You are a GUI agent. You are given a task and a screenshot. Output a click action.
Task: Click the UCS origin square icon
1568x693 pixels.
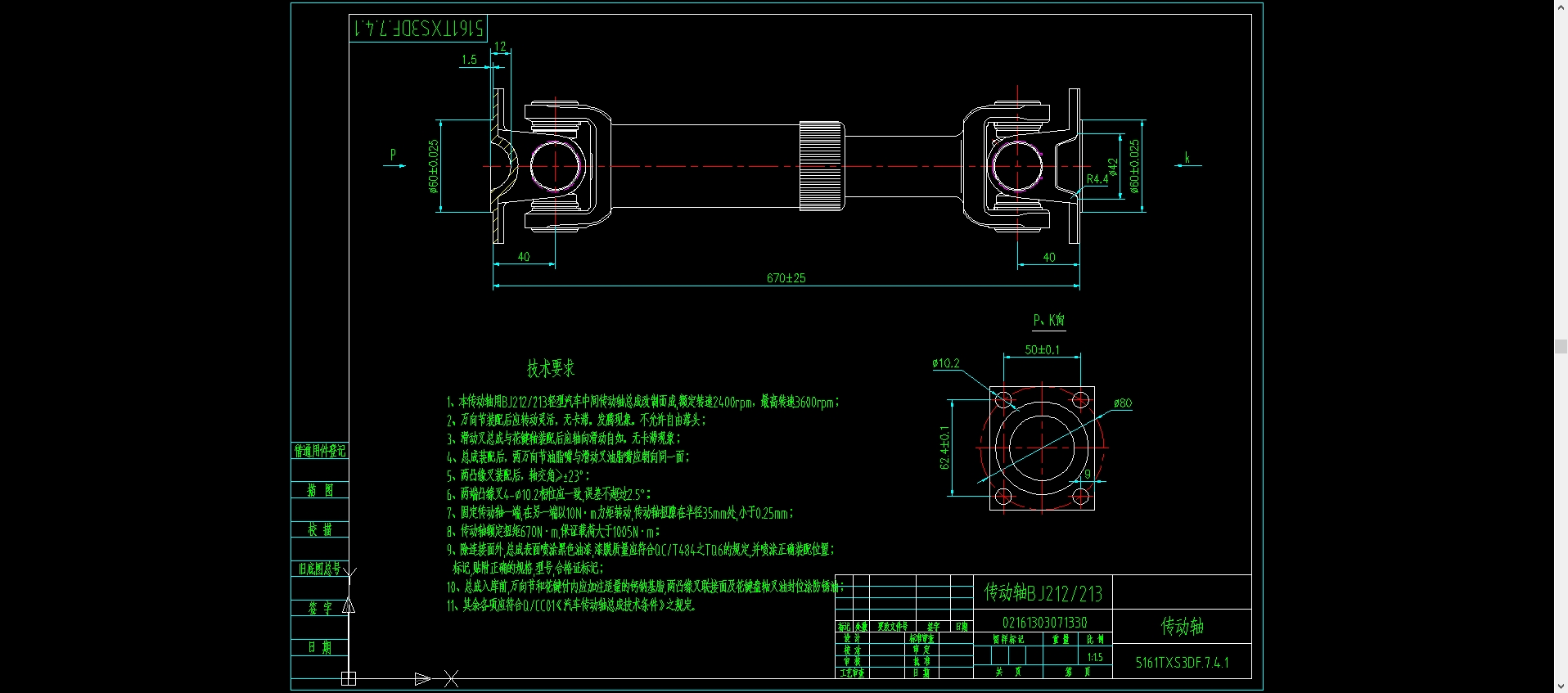pyautogui.click(x=349, y=678)
